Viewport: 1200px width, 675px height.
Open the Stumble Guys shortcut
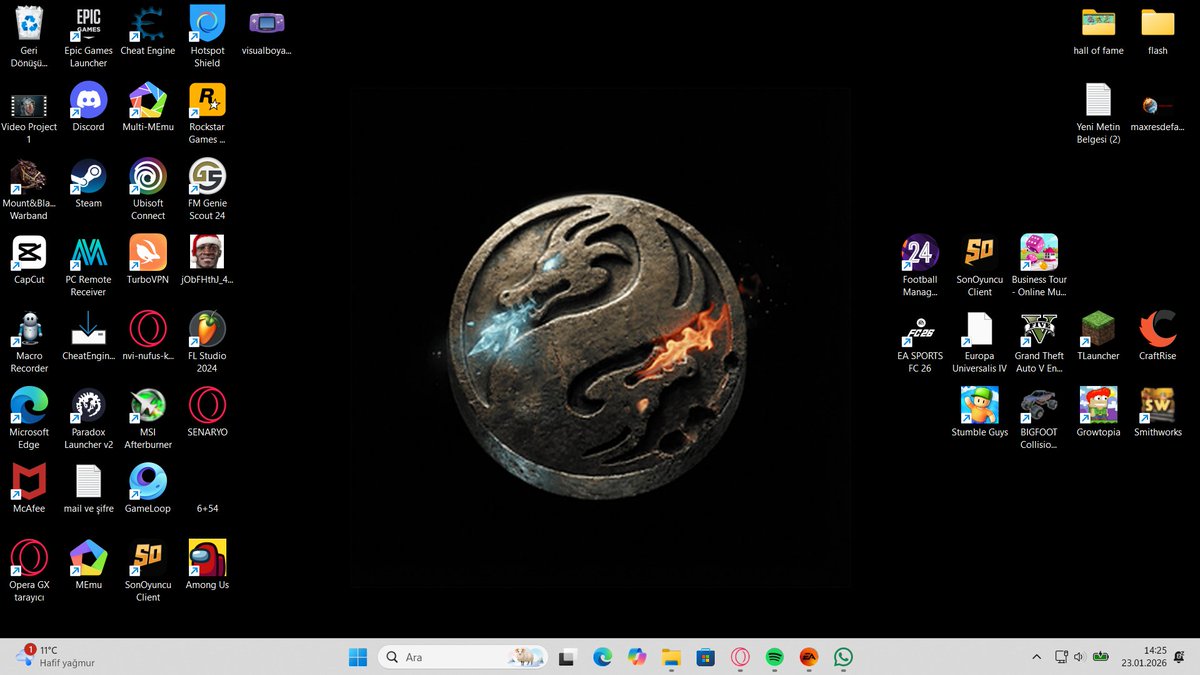coord(979,411)
